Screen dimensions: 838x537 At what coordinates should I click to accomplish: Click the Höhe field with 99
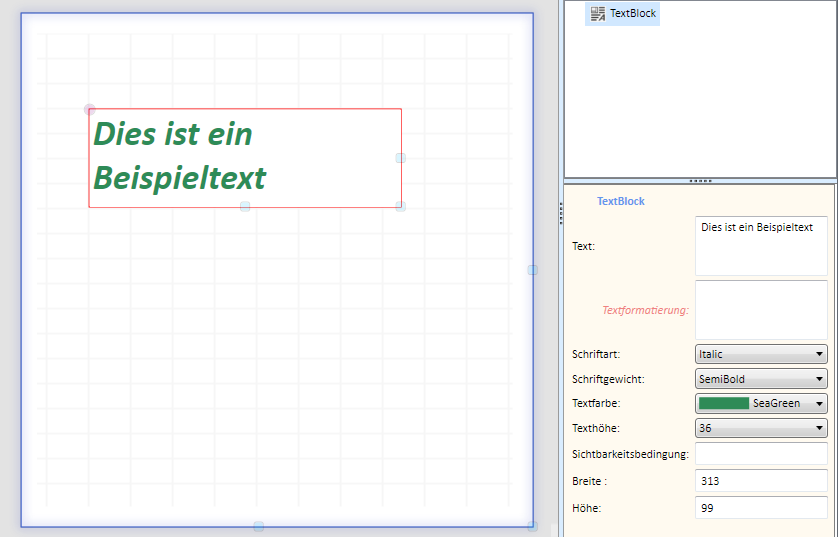[x=761, y=508]
